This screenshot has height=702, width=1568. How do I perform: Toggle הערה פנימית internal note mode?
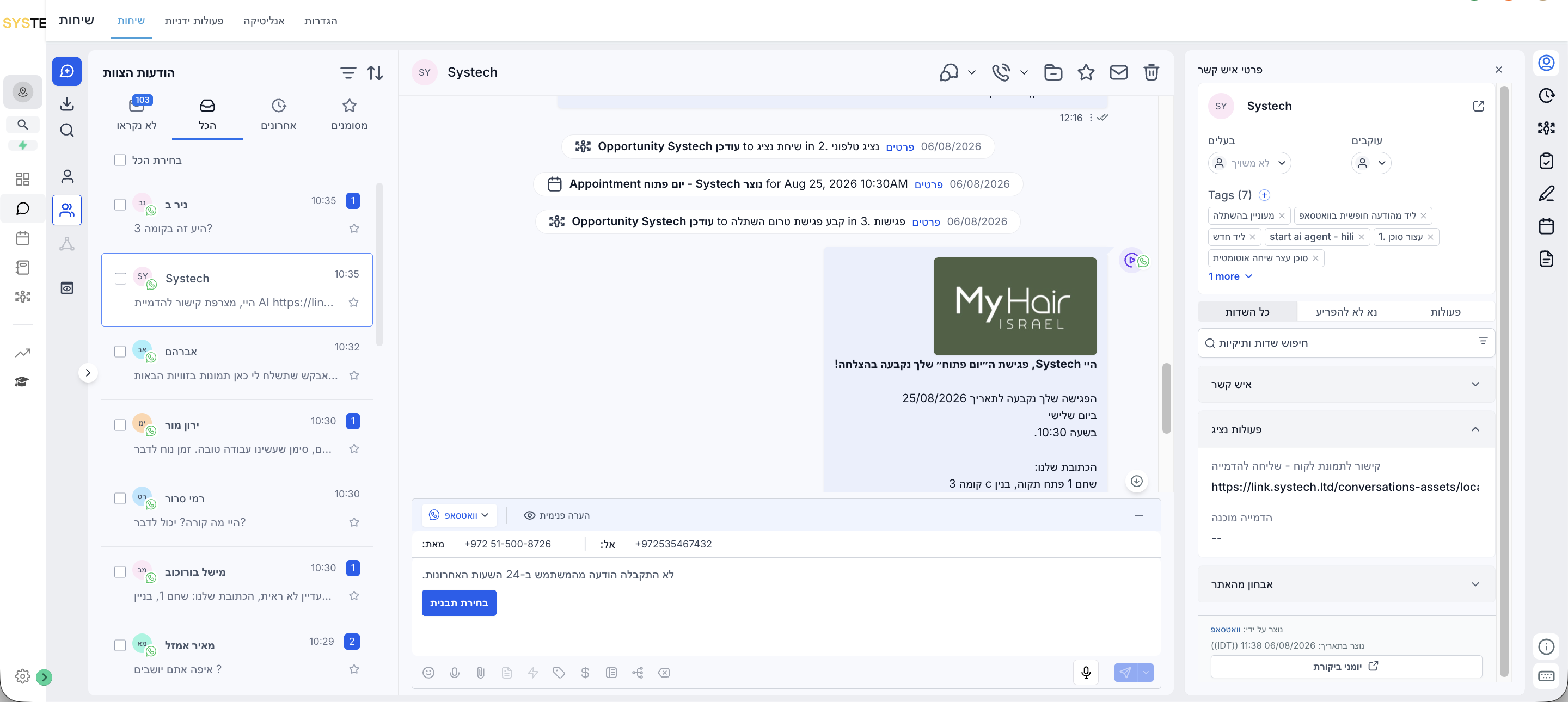tap(556, 515)
